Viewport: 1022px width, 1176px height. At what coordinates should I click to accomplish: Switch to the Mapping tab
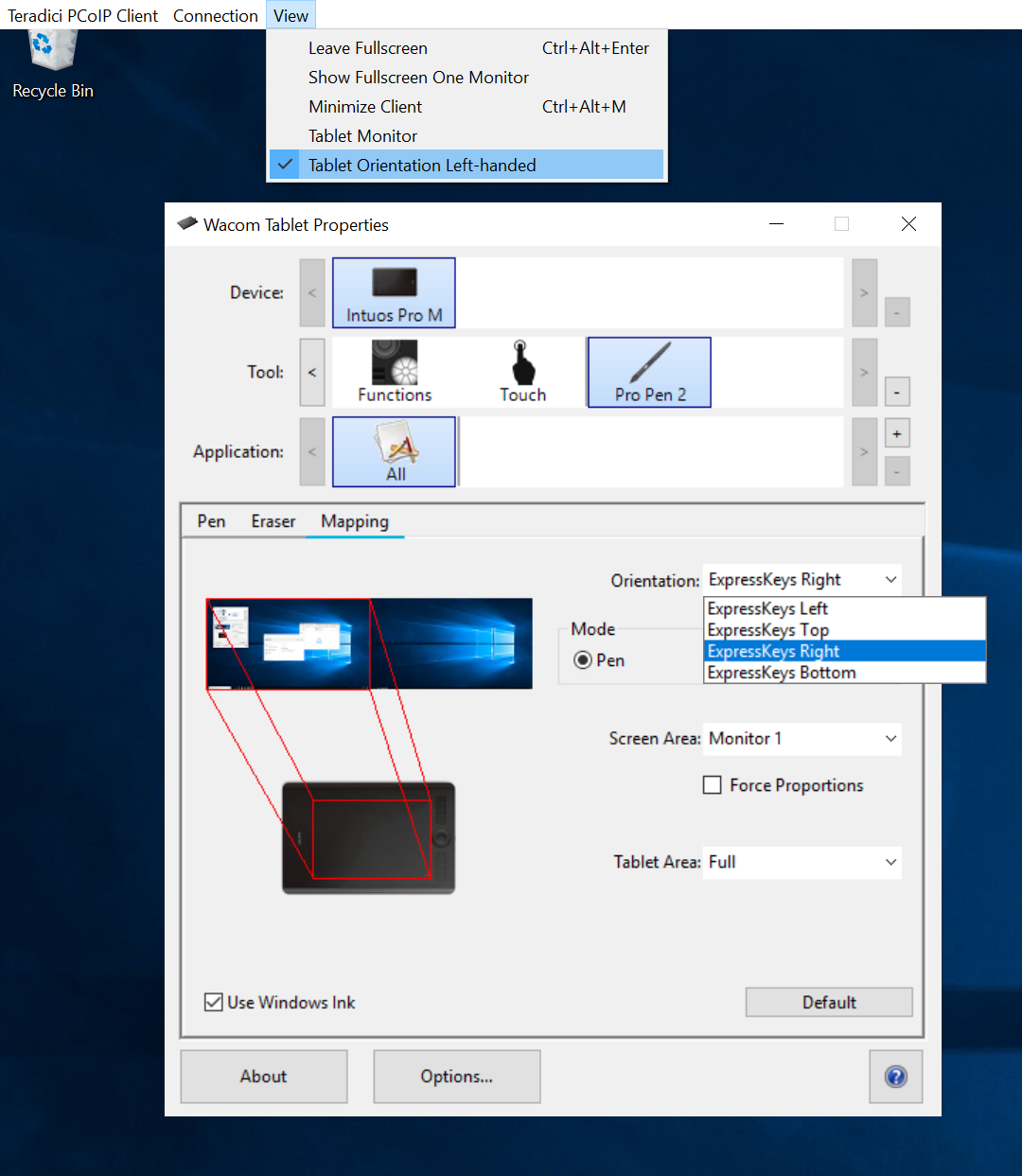click(x=355, y=521)
